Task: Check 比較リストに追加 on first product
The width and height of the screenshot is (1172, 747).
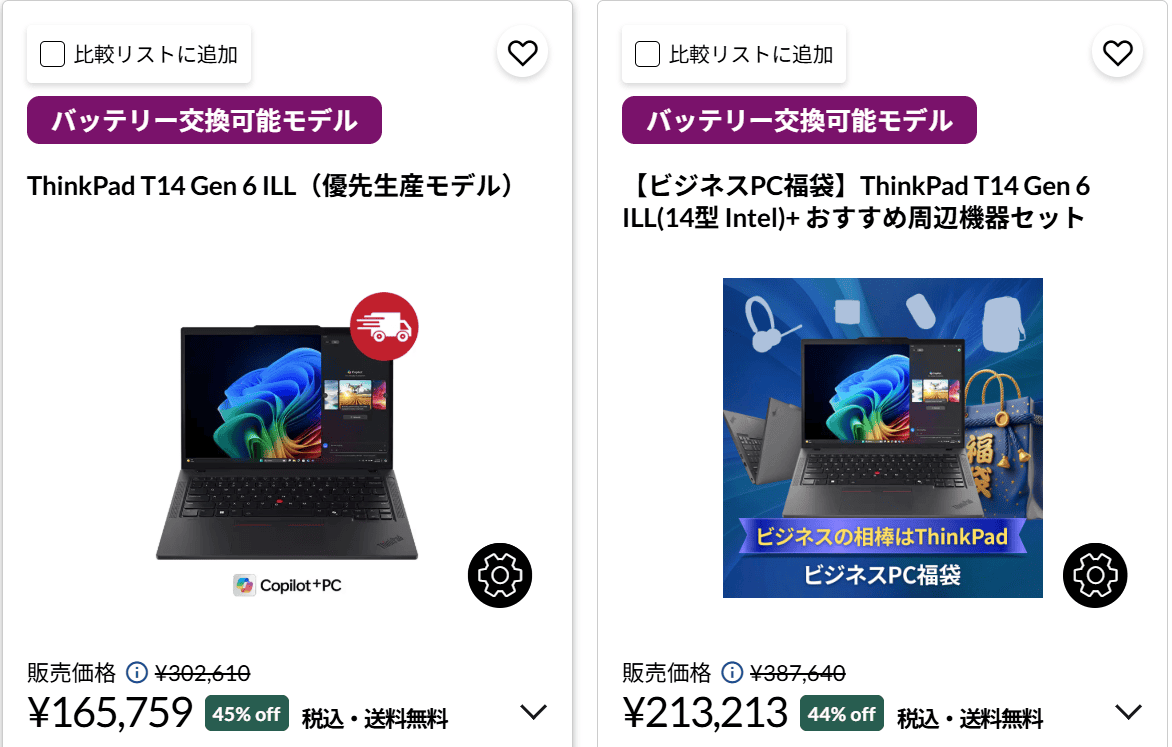Action: tap(52, 54)
